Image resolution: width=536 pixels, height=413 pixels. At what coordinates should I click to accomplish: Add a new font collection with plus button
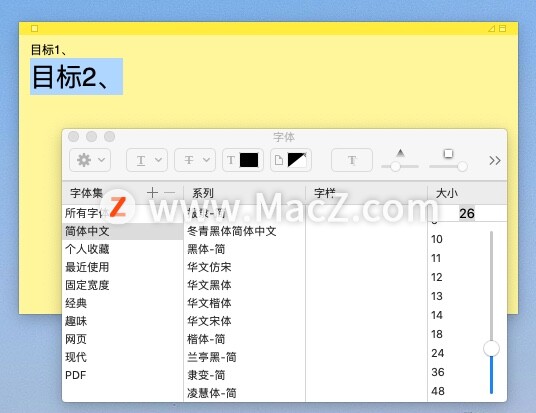pos(152,193)
